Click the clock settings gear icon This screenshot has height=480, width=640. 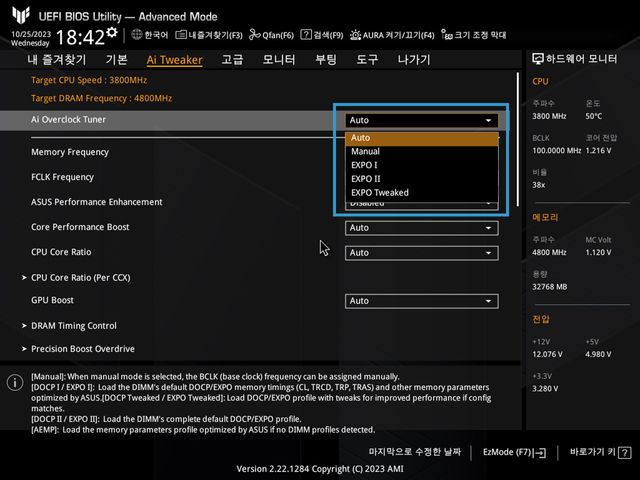(112, 33)
